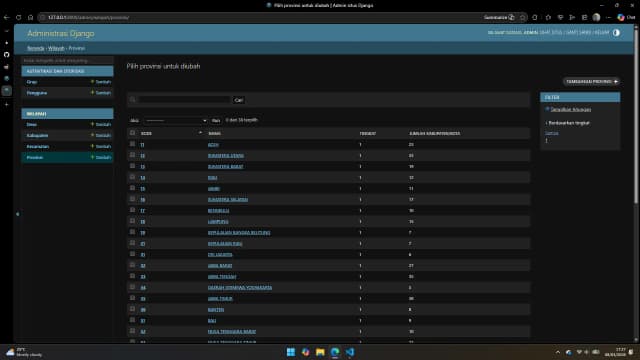The height and width of the screenshot is (360, 640).
Task: Follow the Wilayah breadcrumb link
Action: pos(56,48)
